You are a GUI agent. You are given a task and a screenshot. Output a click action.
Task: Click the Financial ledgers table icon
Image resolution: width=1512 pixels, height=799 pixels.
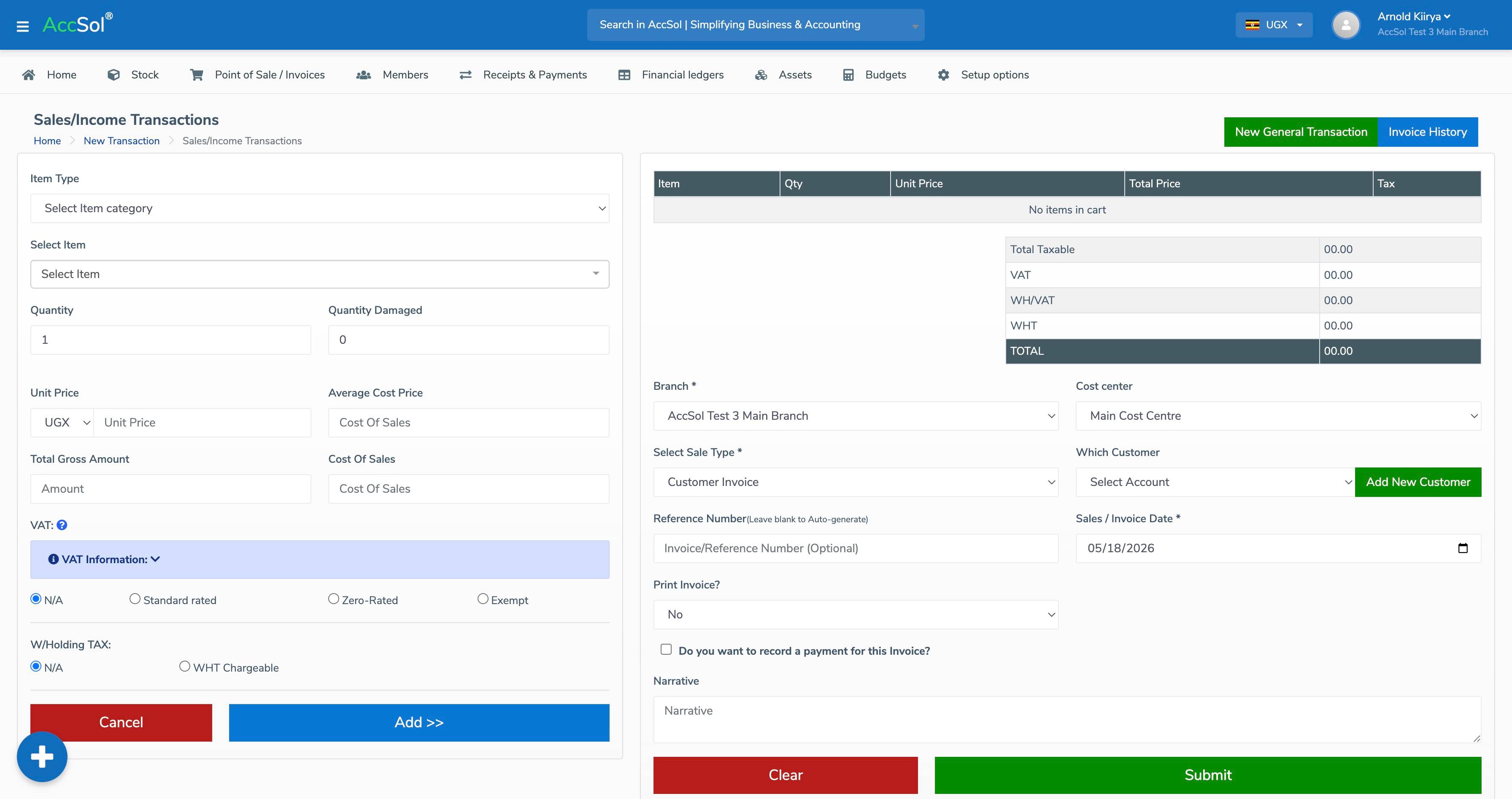pyautogui.click(x=624, y=75)
